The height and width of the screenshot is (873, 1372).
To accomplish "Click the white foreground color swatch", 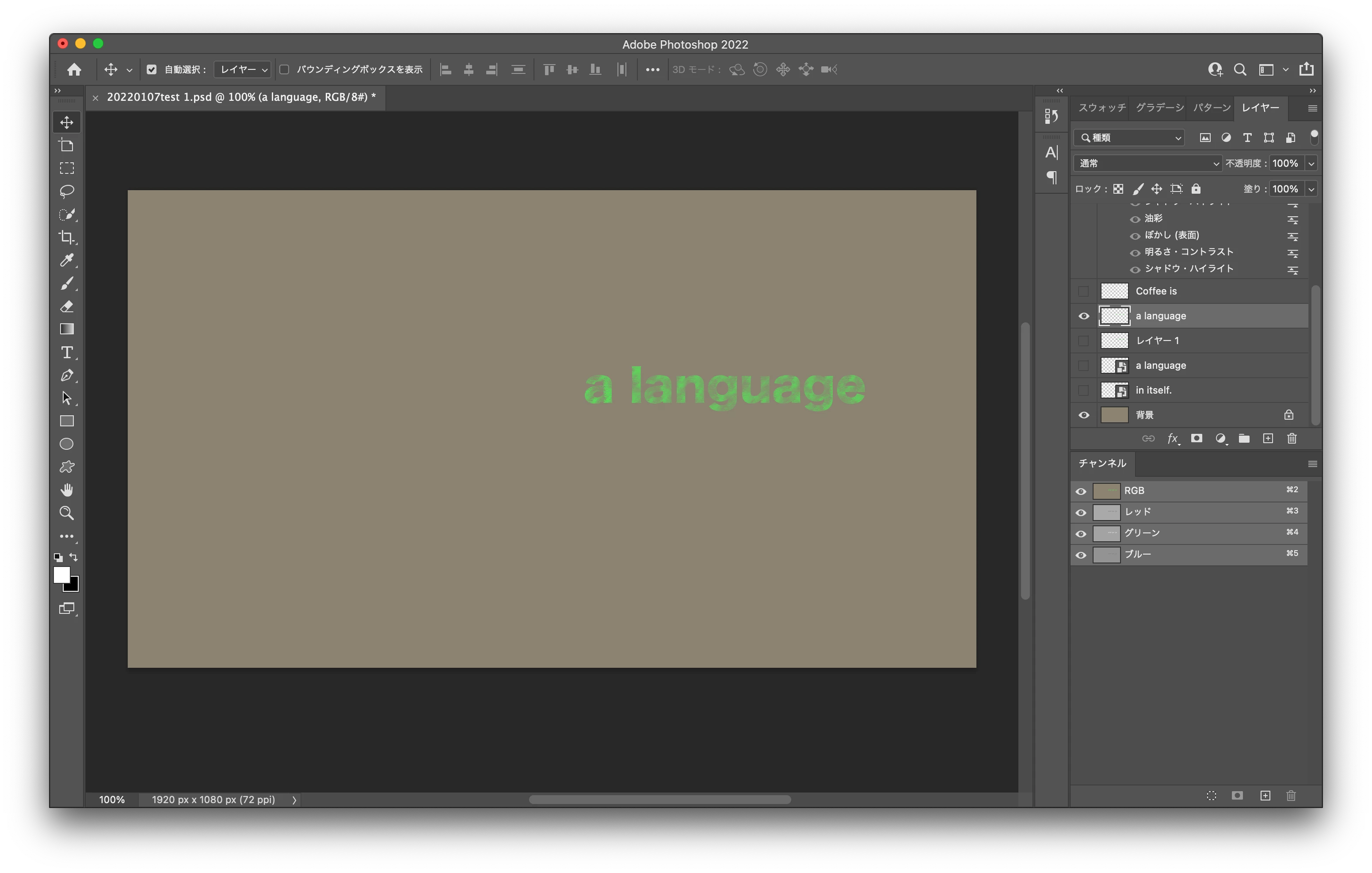I will click(61, 575).
